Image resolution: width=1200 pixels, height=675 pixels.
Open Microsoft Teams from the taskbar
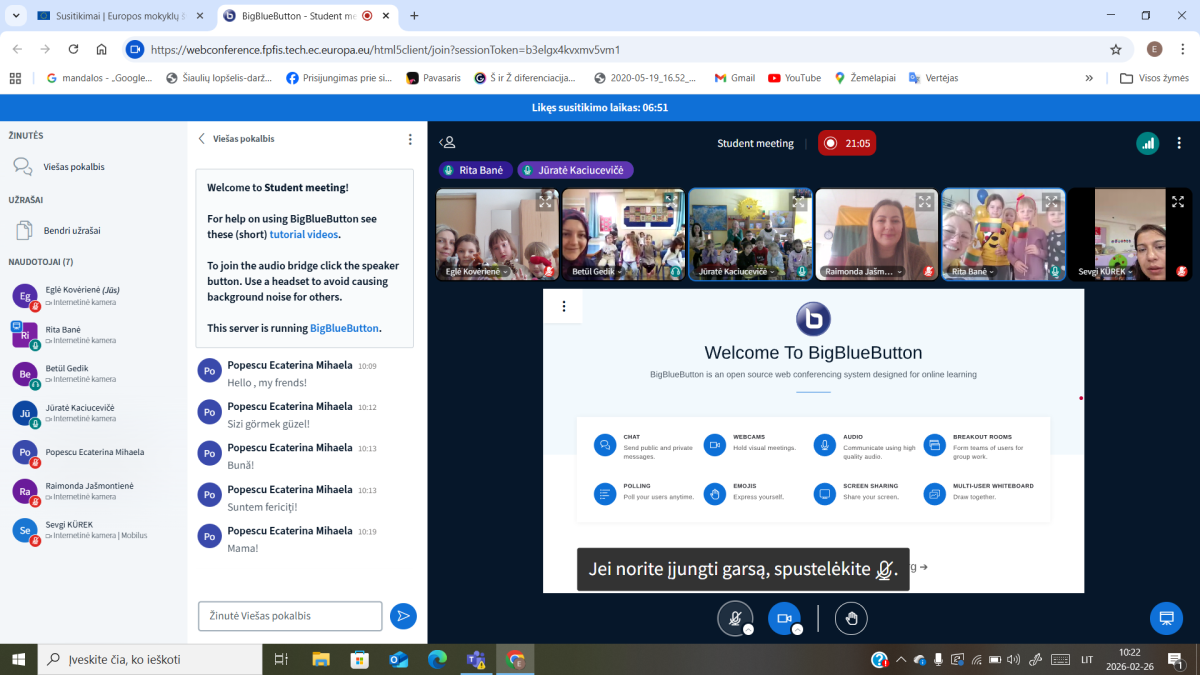[475, 659]
